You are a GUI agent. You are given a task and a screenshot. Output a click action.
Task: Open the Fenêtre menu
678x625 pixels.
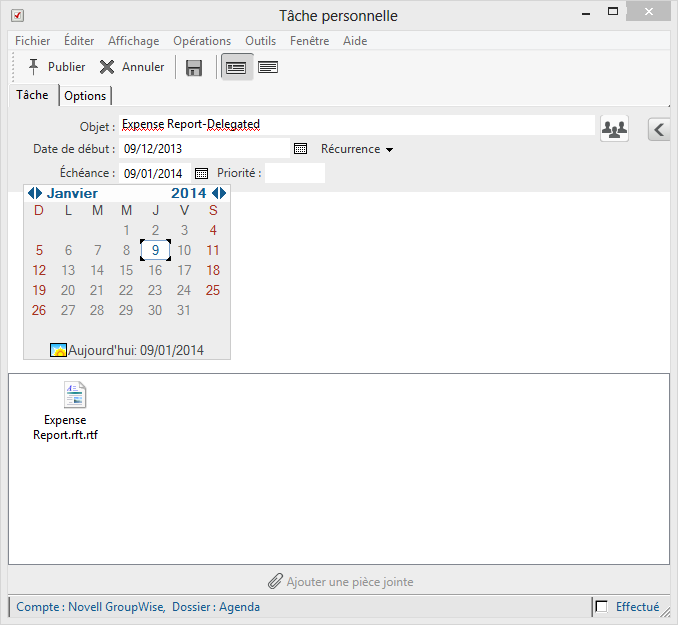309,41
